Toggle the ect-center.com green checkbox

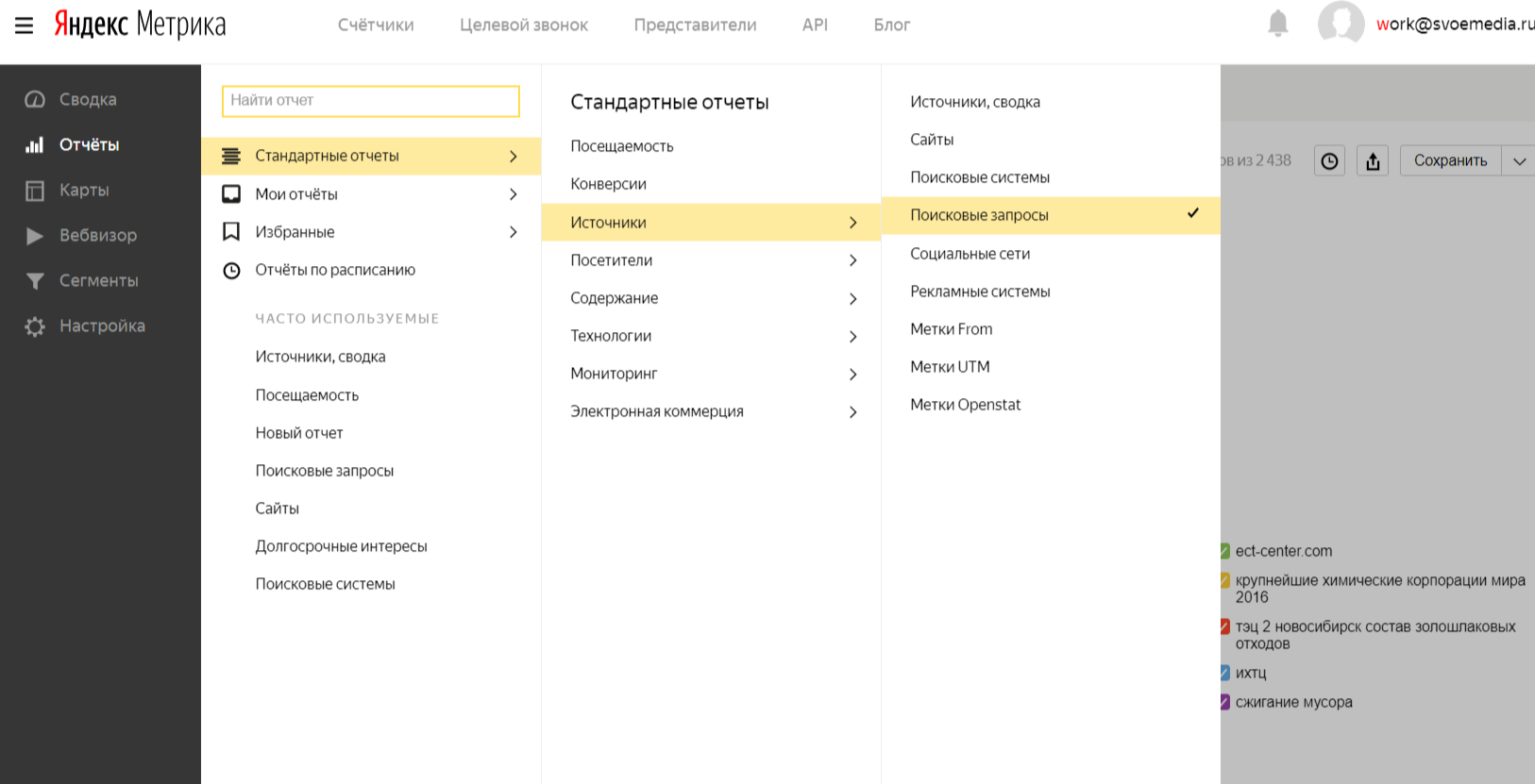(x=1224, y=551)
